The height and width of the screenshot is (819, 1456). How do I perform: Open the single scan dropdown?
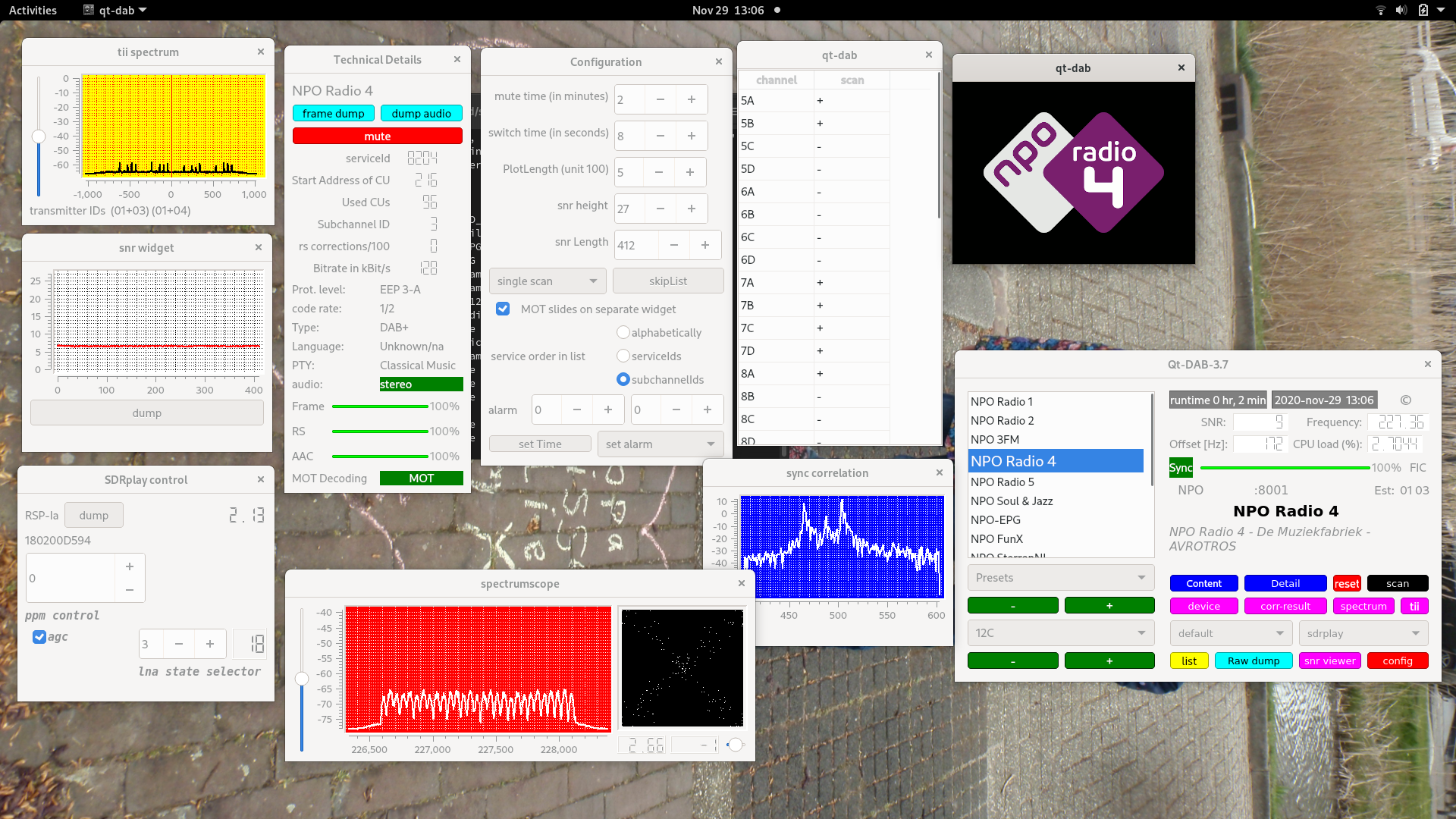pyautogui.click(x=548, y=281)
